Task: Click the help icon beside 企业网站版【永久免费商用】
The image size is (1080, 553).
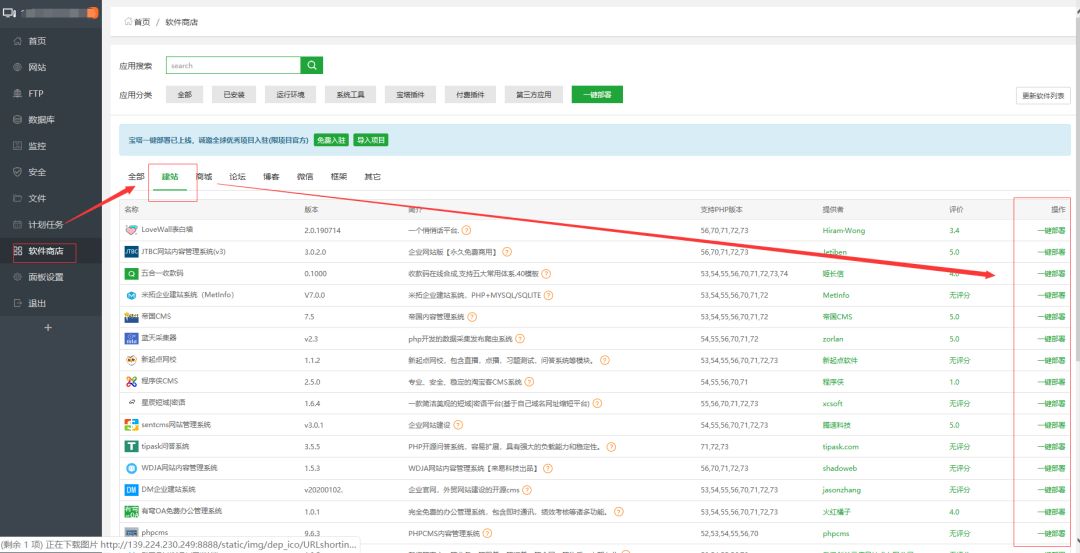Action: click(x=507, y=252)
